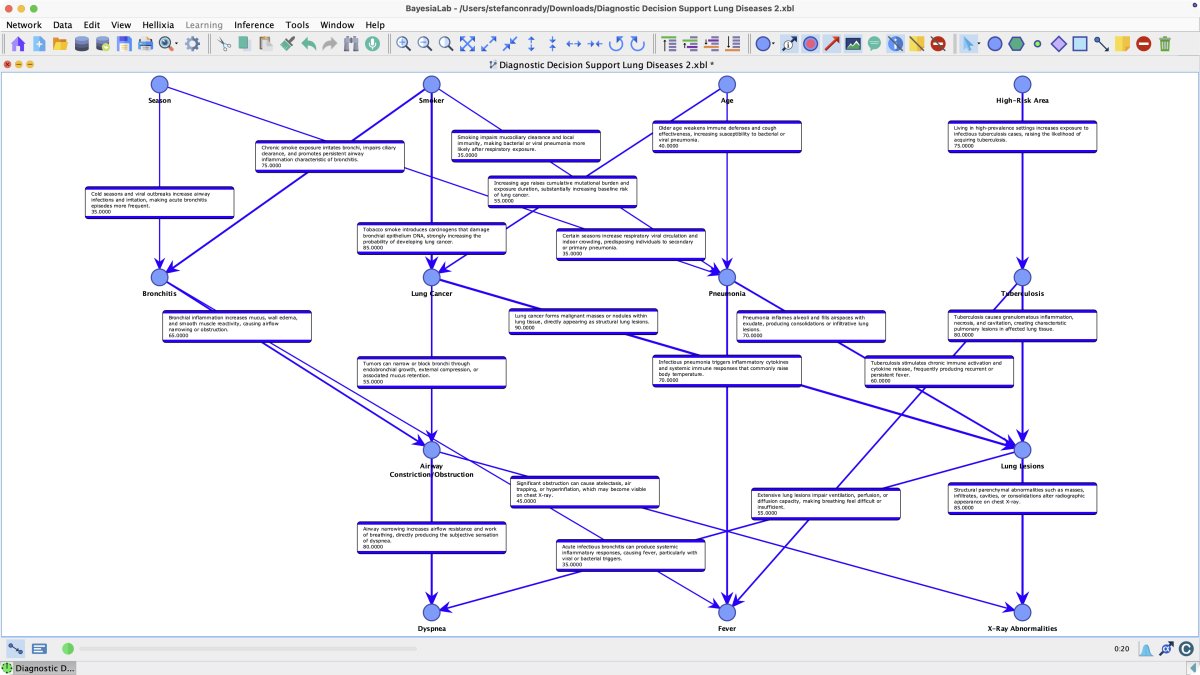Switch to Modeling mode in status bar
Screen dimensions: 1200x675
pyautogui.click(x=16, y=649)
